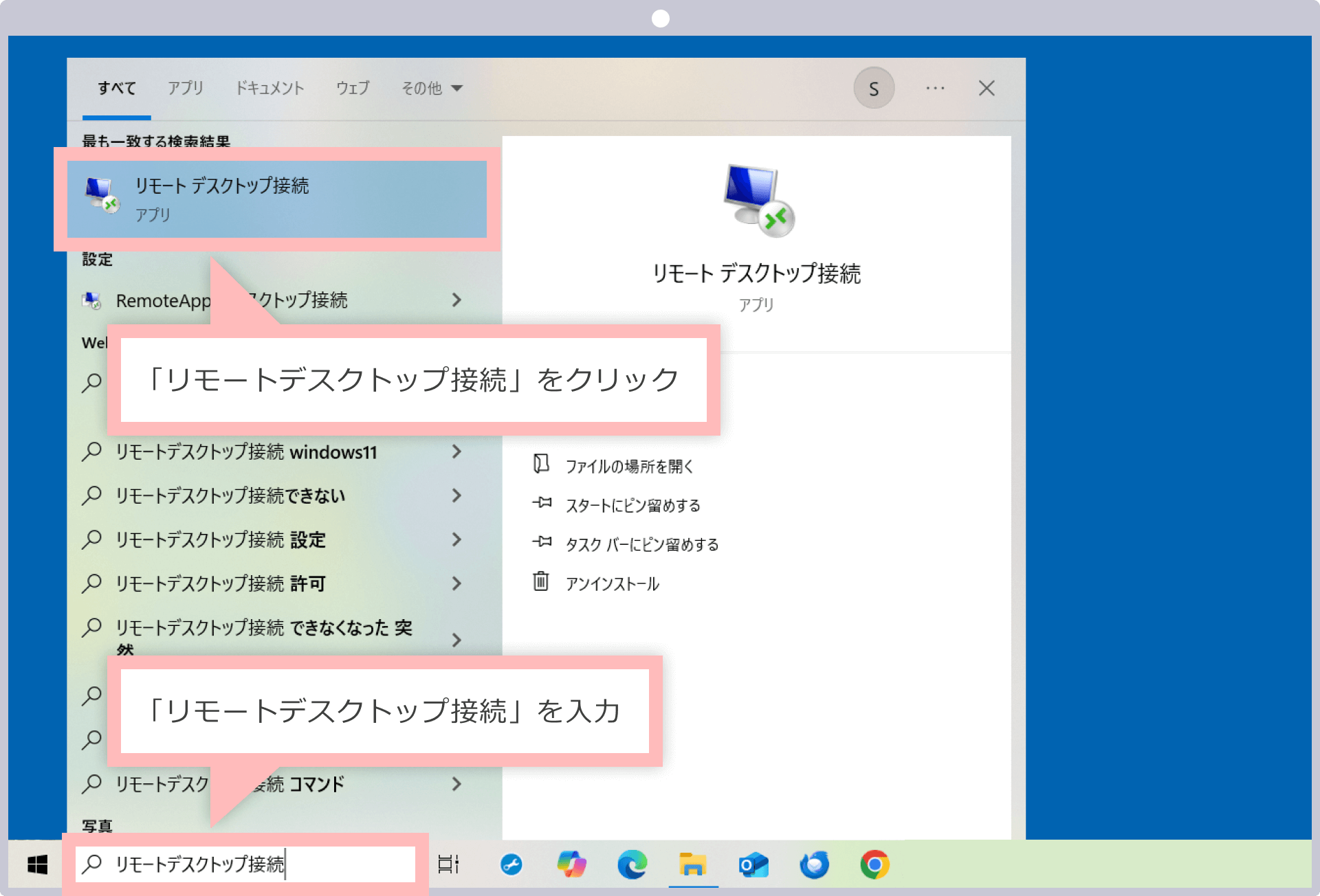Expand the 設定 suggestion chevron
Viewport: 1320px width, 896px height.
coord(456,539)
